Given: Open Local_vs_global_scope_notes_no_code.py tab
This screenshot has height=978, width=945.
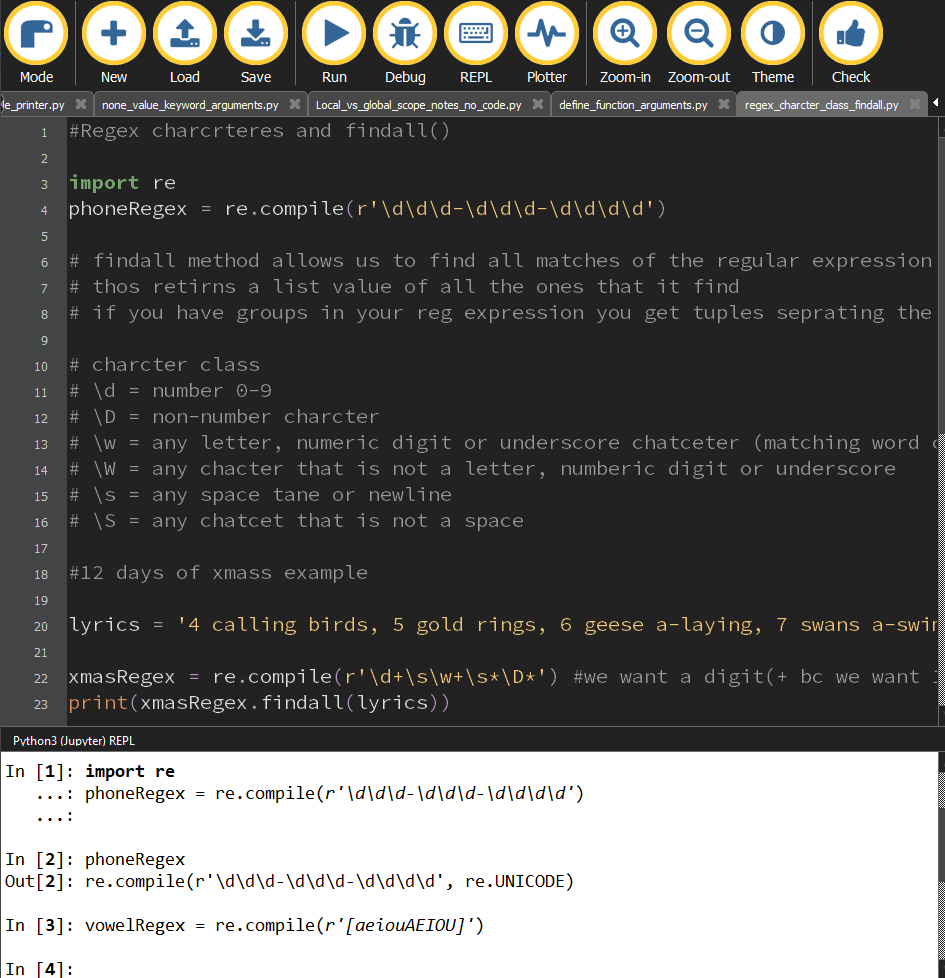Looking at the screenshot, I should (419, 105).
